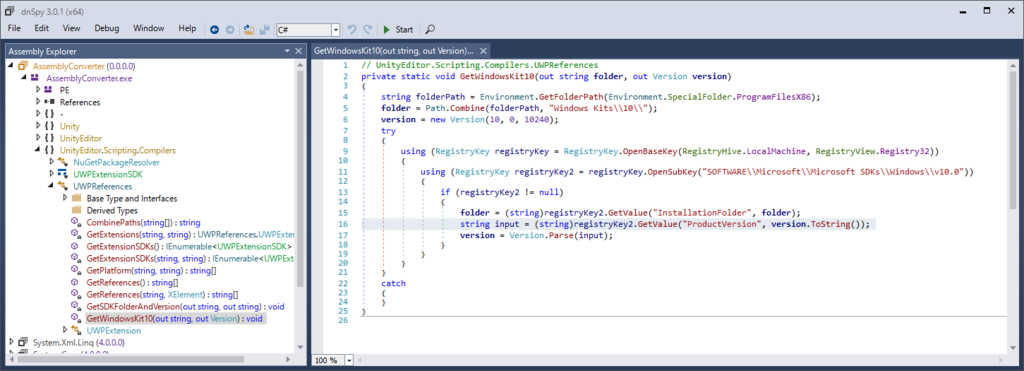
Task: Click the navigate Forward arrow icon
Action: [x=229, y=29]
